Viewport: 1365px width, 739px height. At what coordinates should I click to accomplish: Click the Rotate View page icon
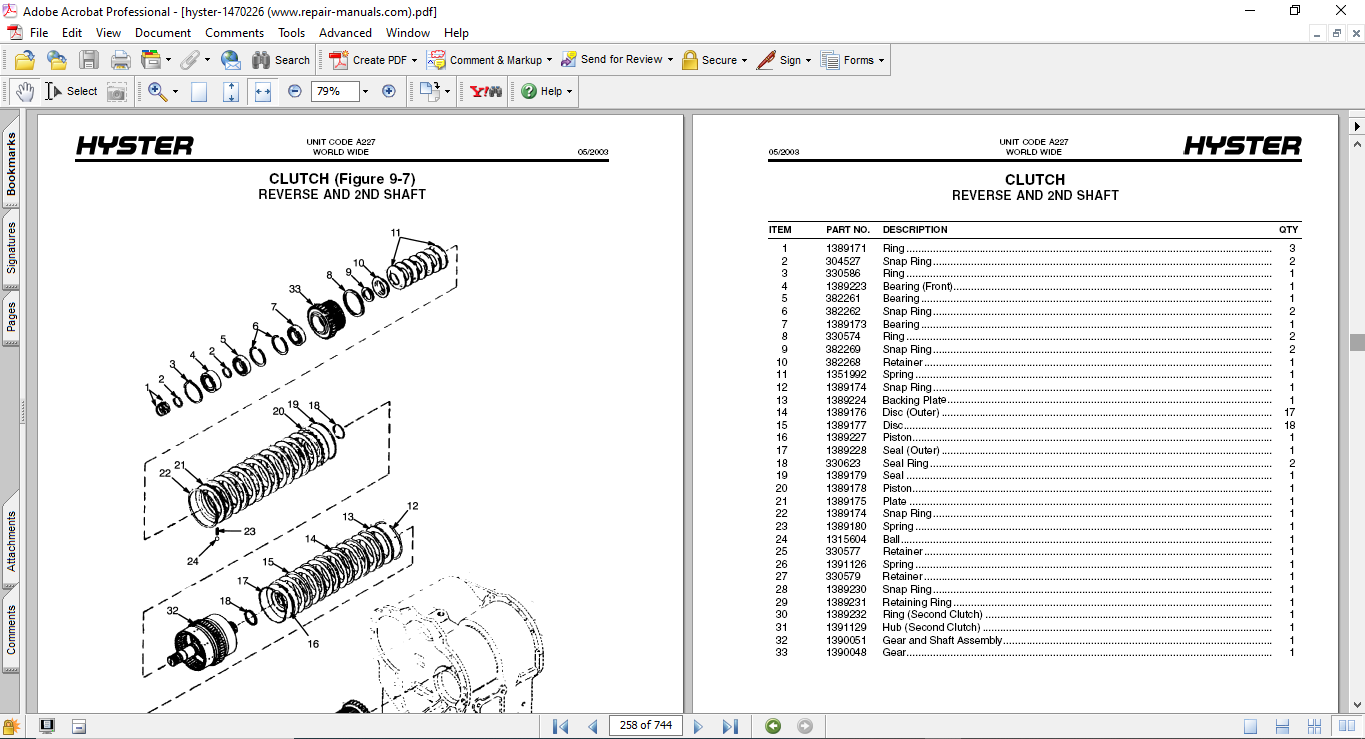click(x=430, y=91)
